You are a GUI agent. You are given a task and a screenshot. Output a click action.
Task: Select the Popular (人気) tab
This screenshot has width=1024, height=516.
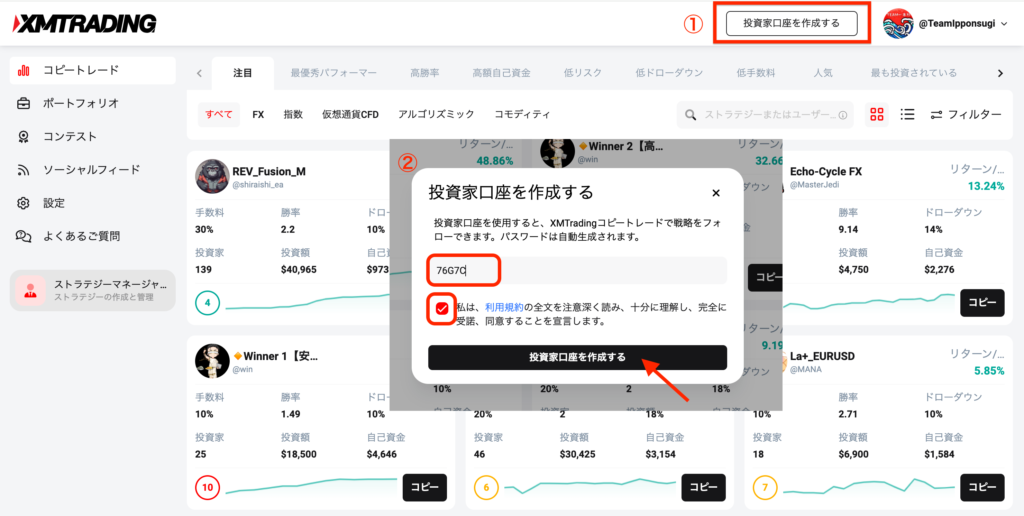[823, 73]
